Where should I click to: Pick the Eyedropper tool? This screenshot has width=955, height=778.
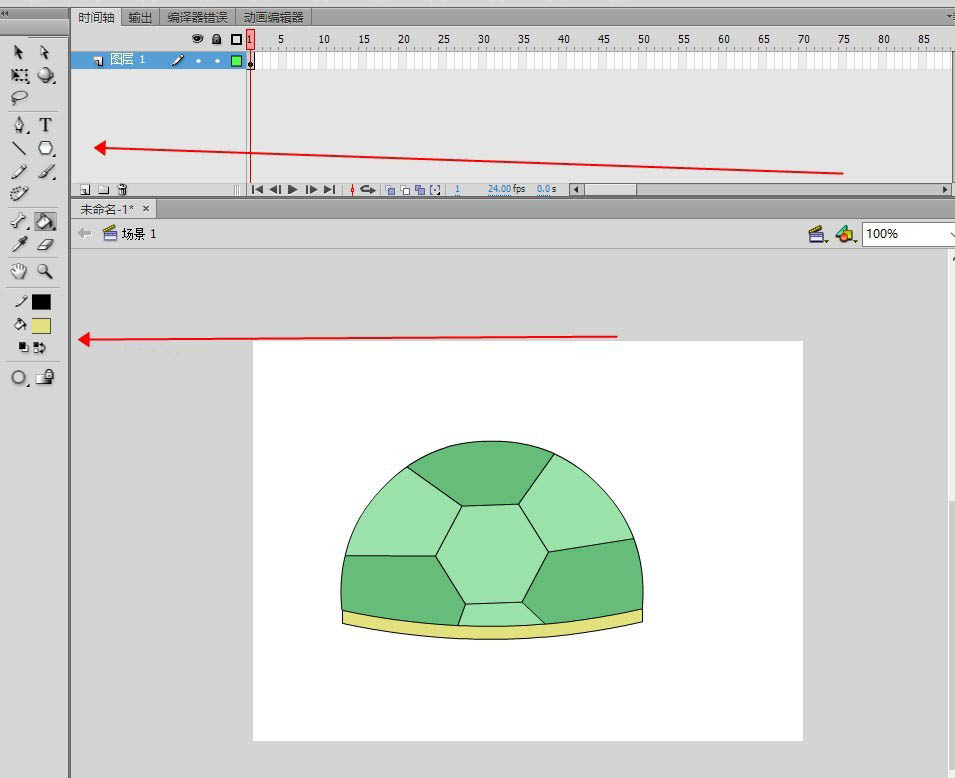(x=19, y=244)
